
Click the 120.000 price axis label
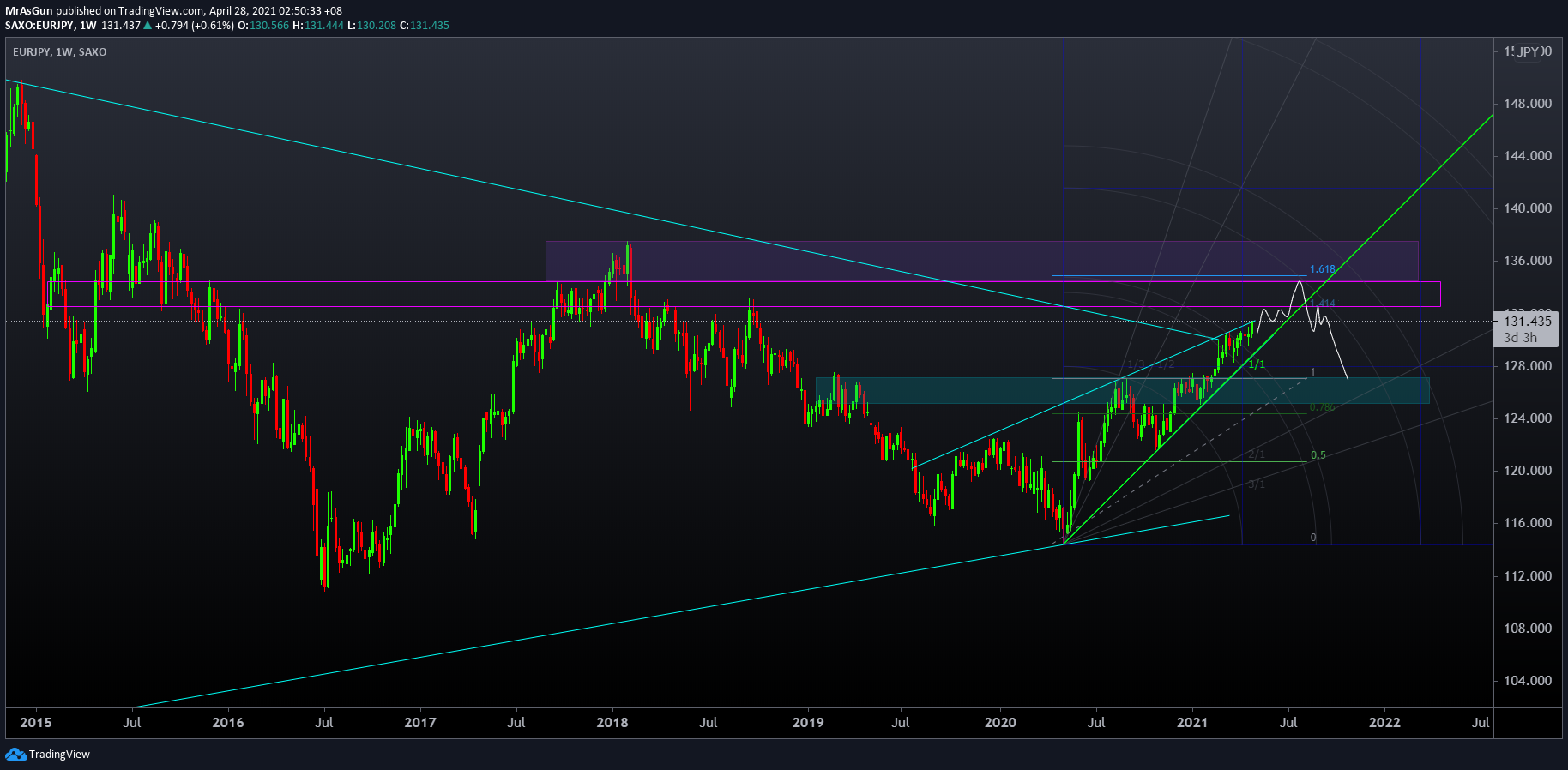[x=1528, y=471]
